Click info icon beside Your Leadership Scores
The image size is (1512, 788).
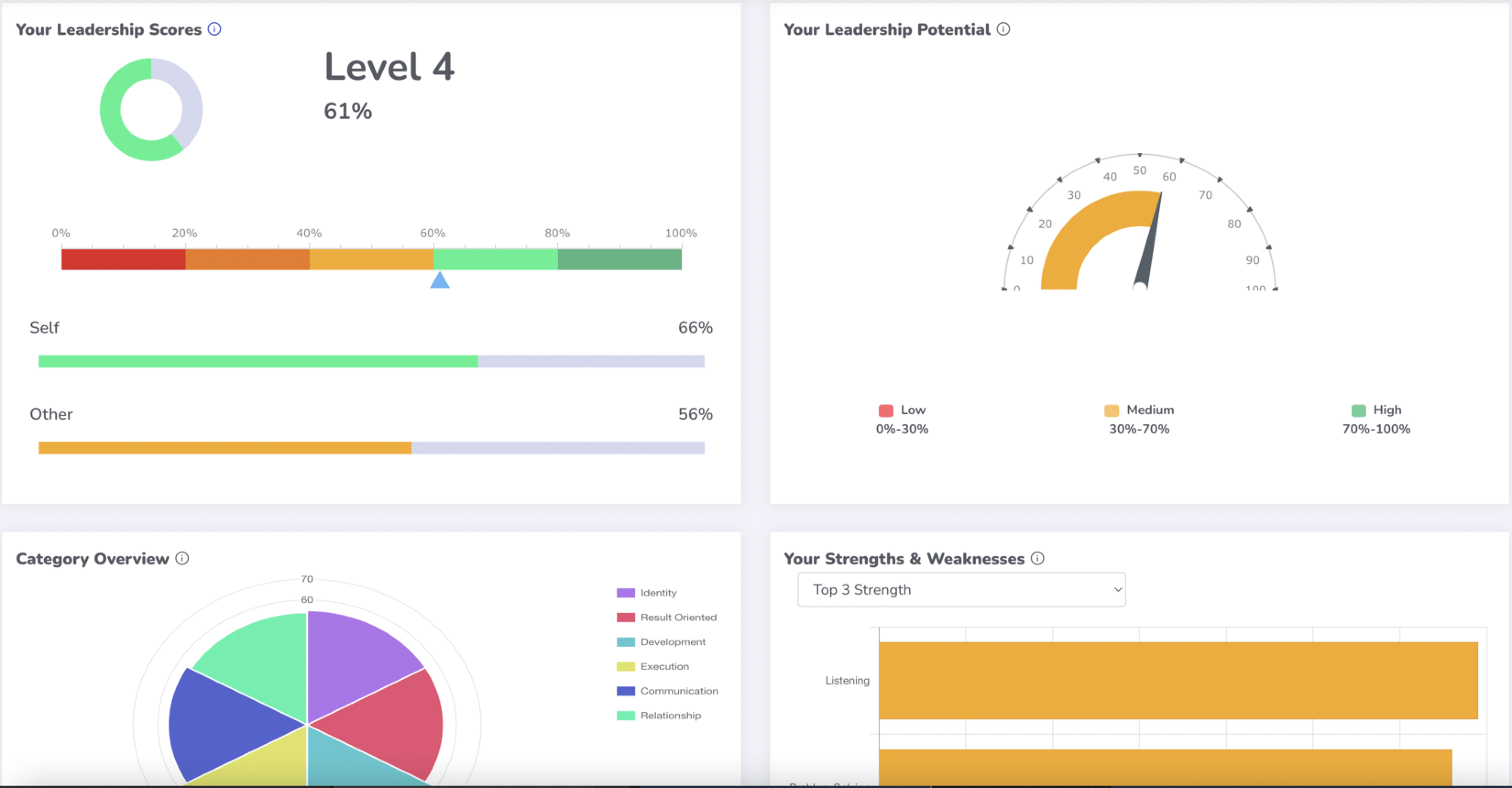(x=214, y=29)
